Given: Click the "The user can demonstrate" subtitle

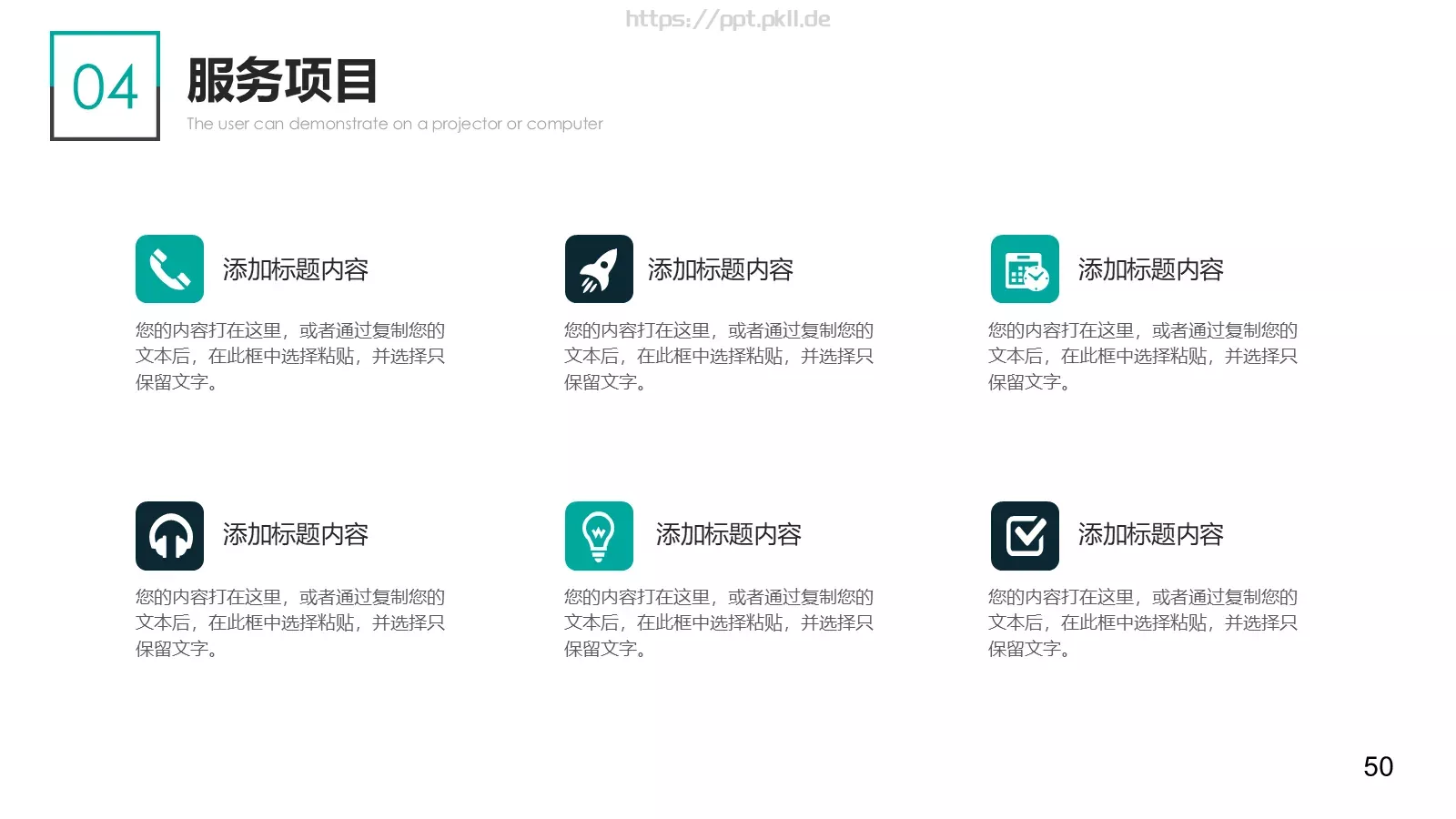Looking at the screenshot, I should 394,124.
